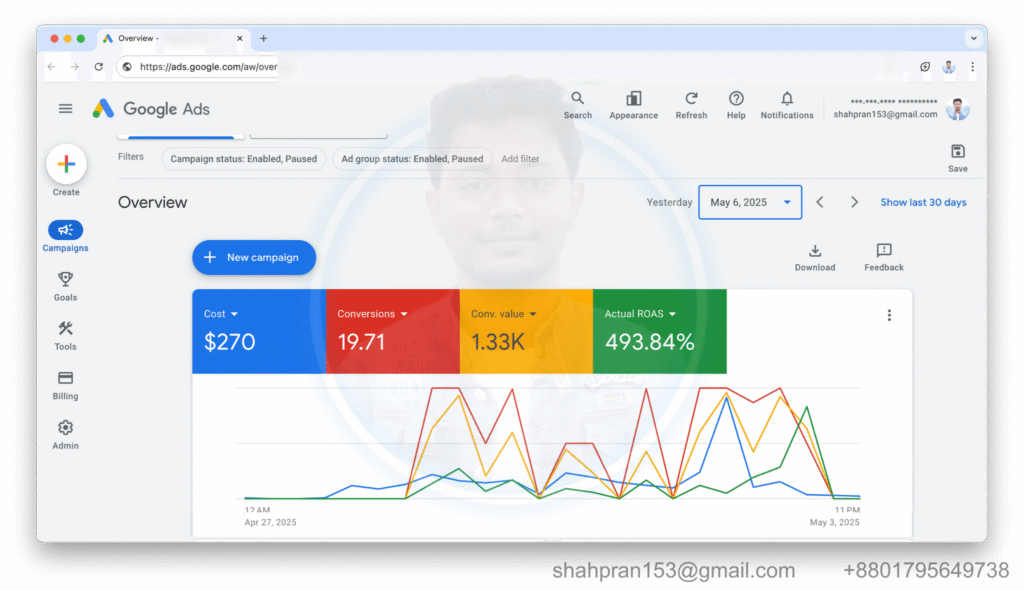1024x591 pixels.
Task: Open Tools in the sidebar
Action: pos(65,336)
